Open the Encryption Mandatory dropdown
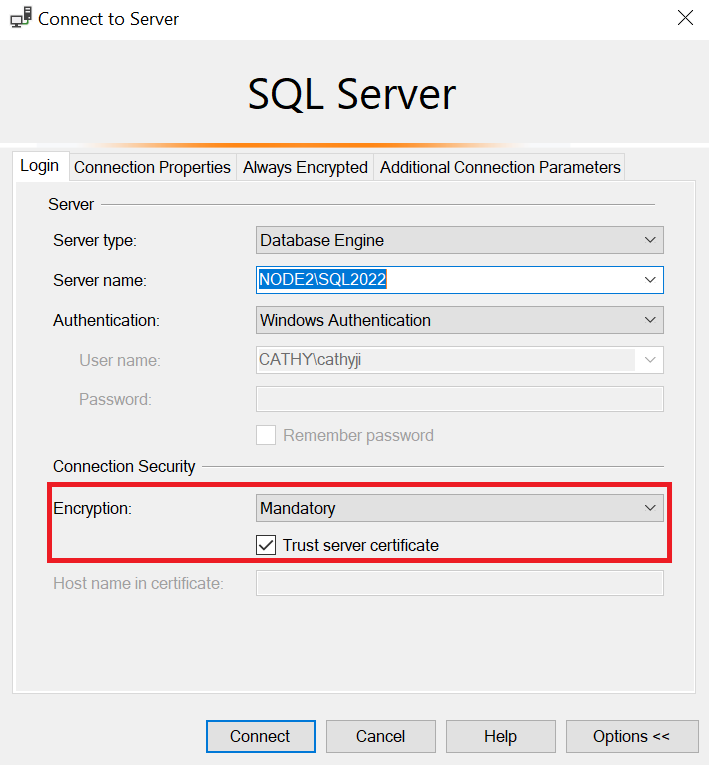Screen dimensions: 709x765 tap(460, 508)
